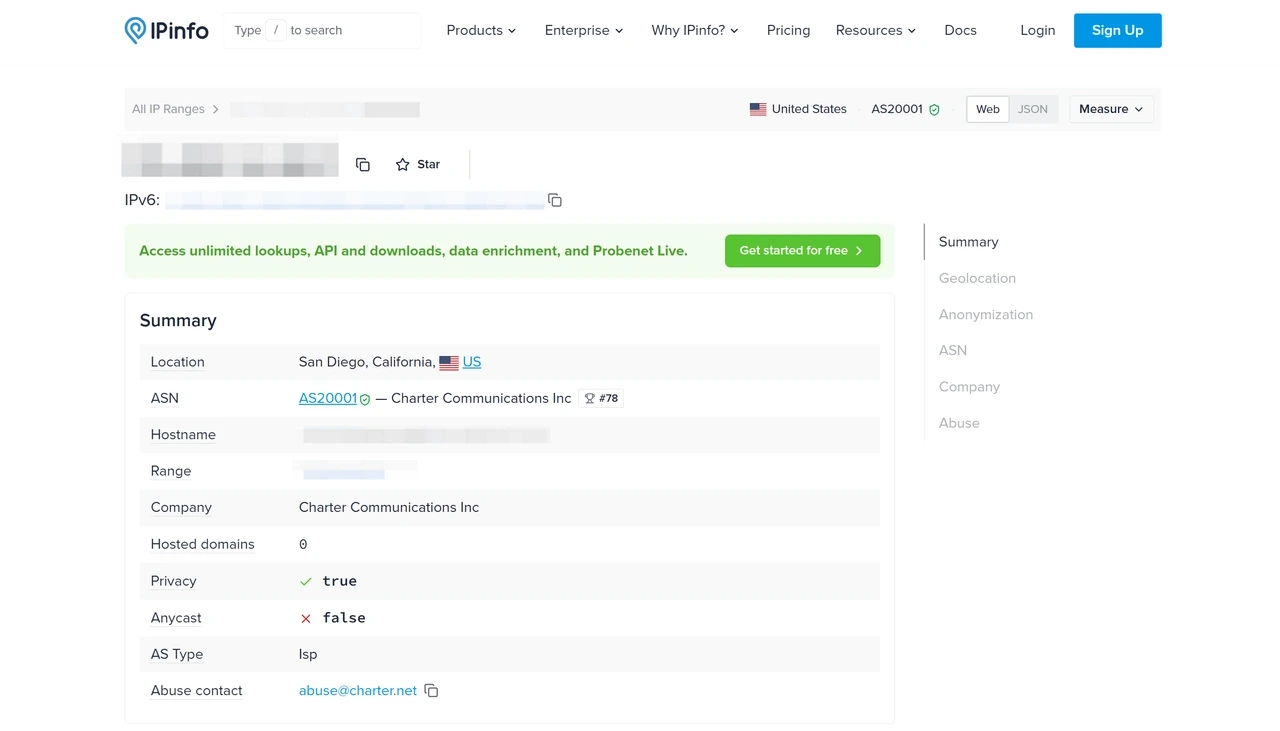Image resolution: width=1280 pixels, height=731 pixels.
Task: Open the Measure dropdown
Action: coord(1111,109)
